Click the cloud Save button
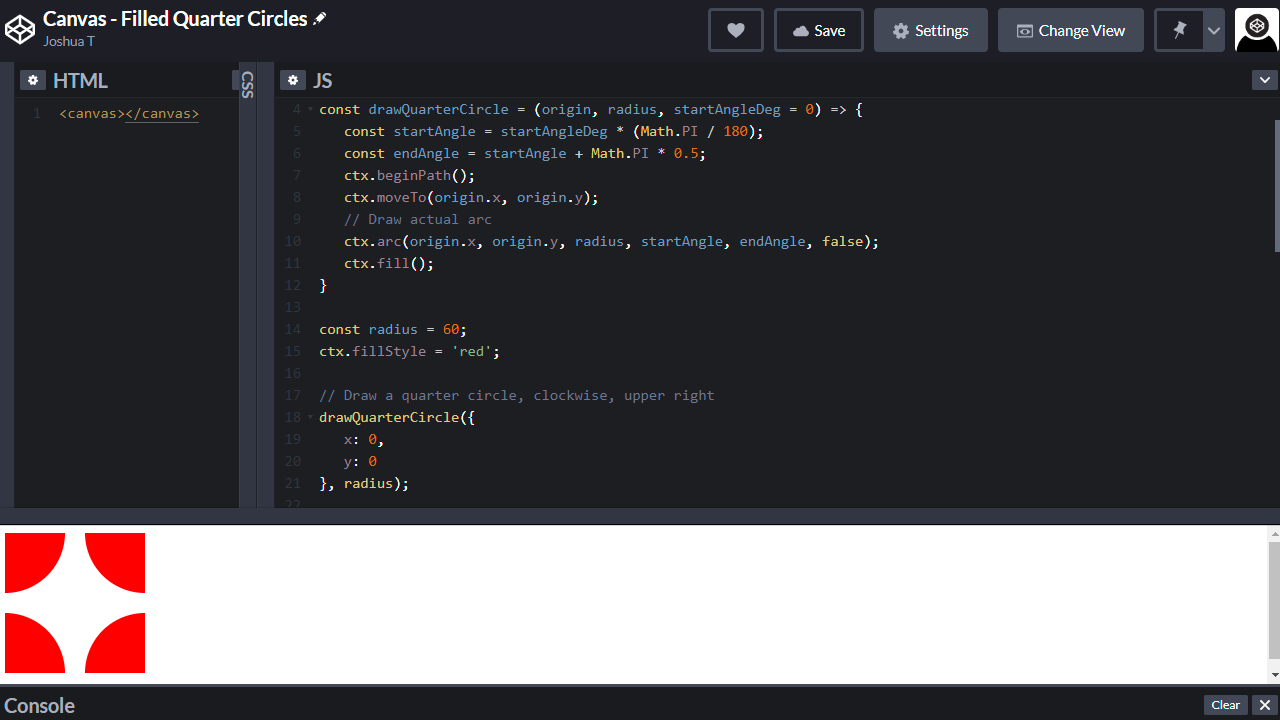Image resolution: width=1280 pixels, height=720 pixels. tap(818, 30)
